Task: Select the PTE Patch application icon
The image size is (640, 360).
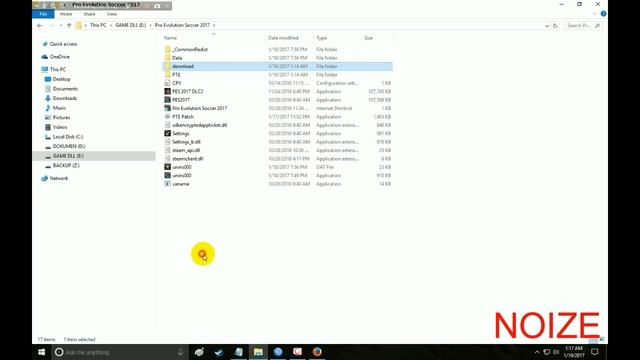Action: 167,117
